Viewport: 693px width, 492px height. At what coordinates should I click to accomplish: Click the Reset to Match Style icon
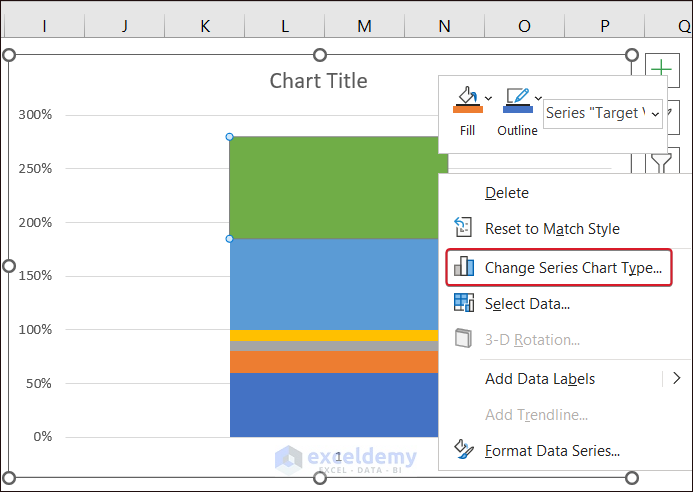point(464,228)
